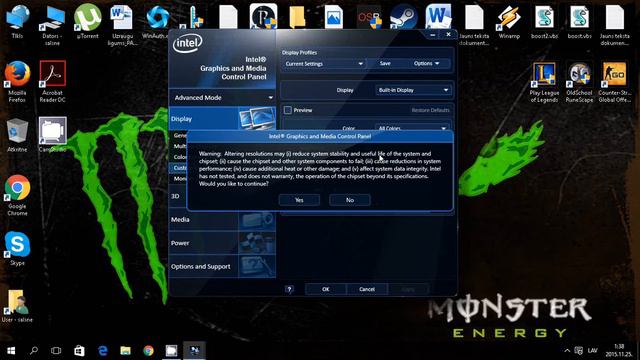Open the Current Settings profile dropdown
This screenshot has width=640, height=360.
(323, 64)
